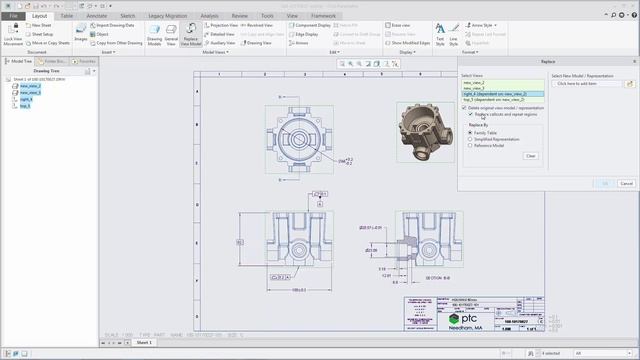Insert an Object from the ribbon
The image size is (640, 360).
point(99,34)
